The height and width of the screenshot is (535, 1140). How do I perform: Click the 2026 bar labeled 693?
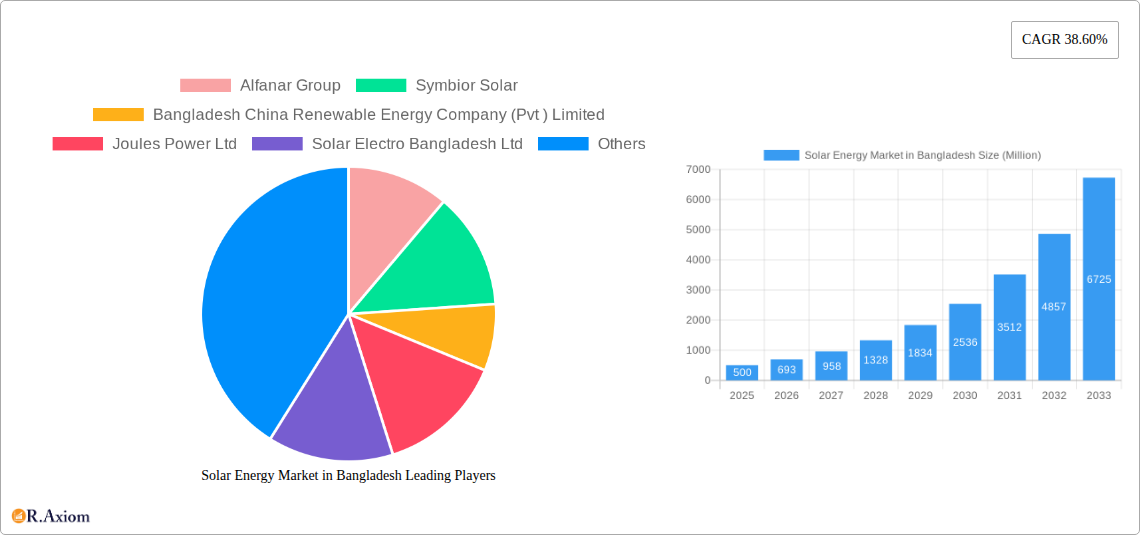786,370
